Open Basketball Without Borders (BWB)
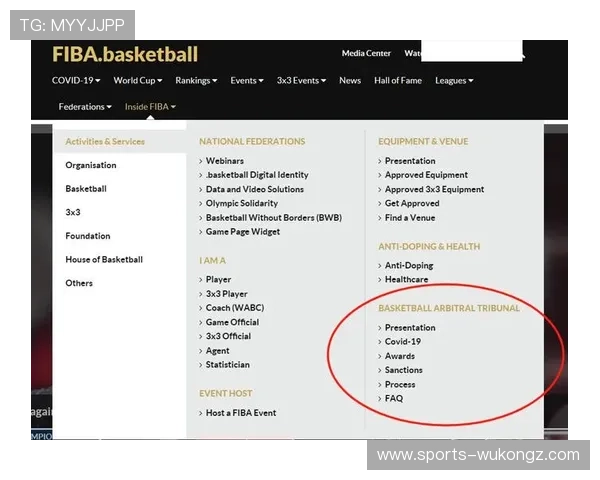600x480 pixels. tap(274, 217)
